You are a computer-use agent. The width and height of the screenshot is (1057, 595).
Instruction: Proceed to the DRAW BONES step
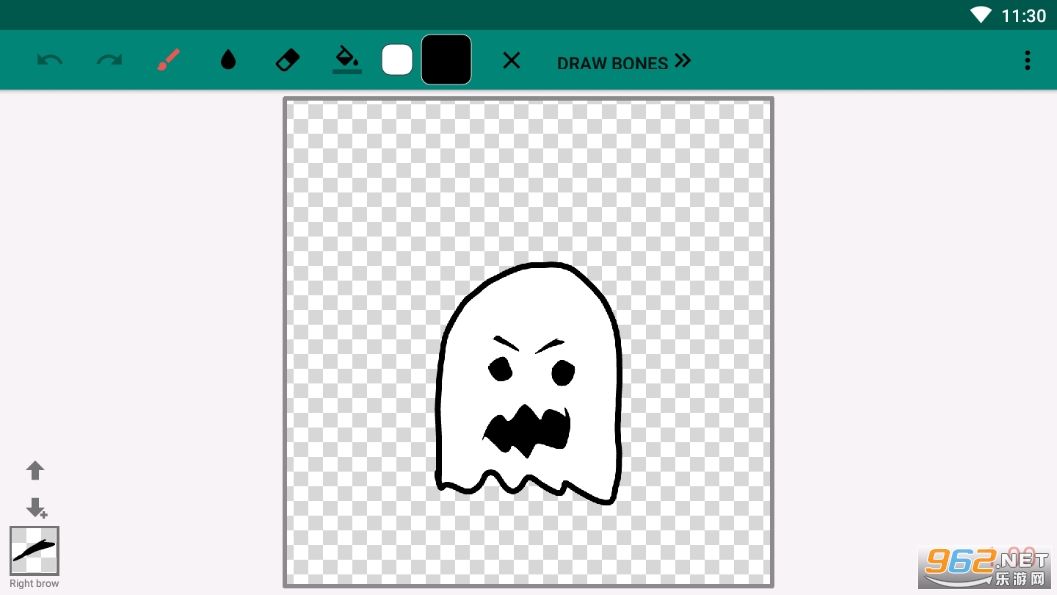[612, 63]
